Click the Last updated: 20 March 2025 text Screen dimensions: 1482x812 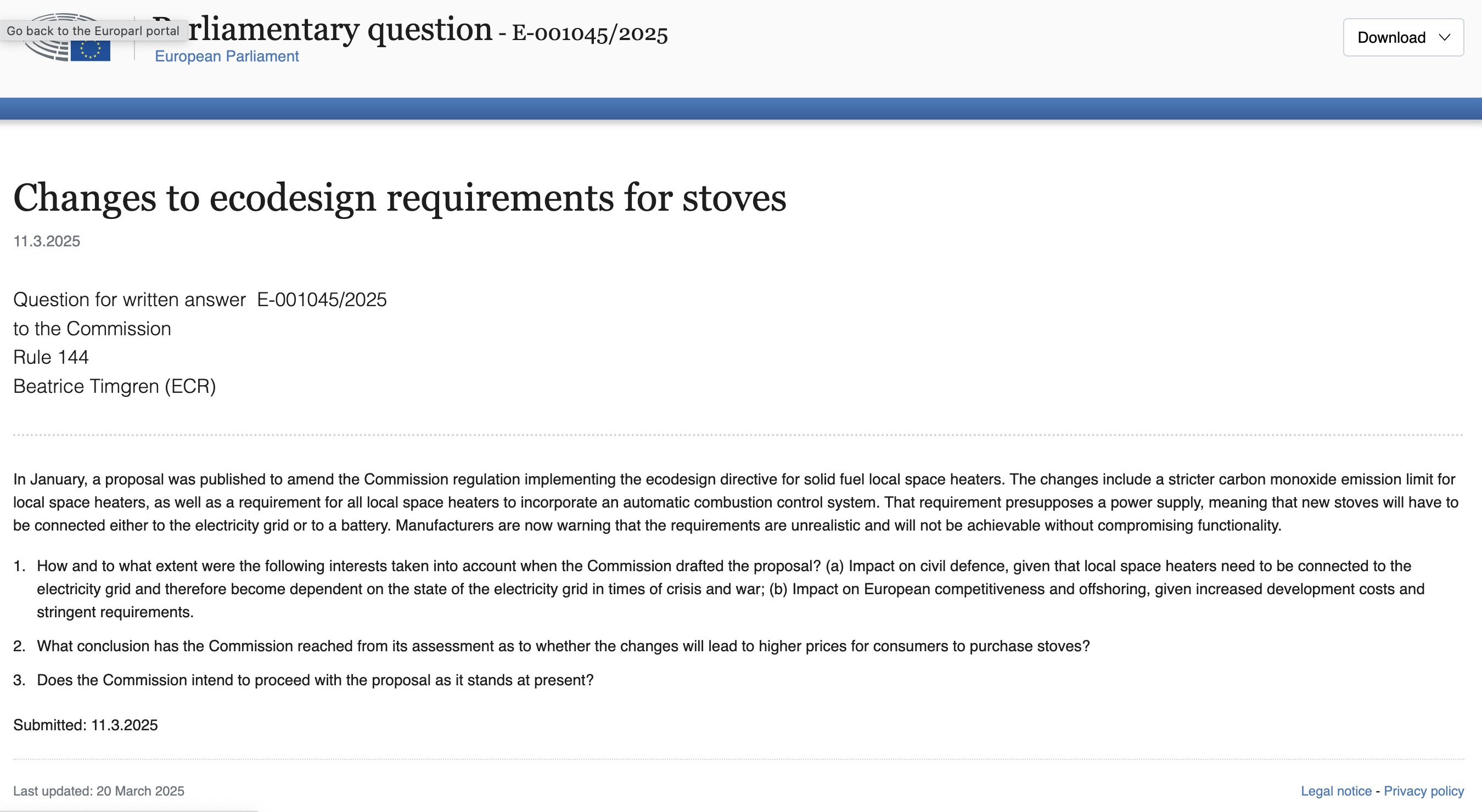[99, 791]
